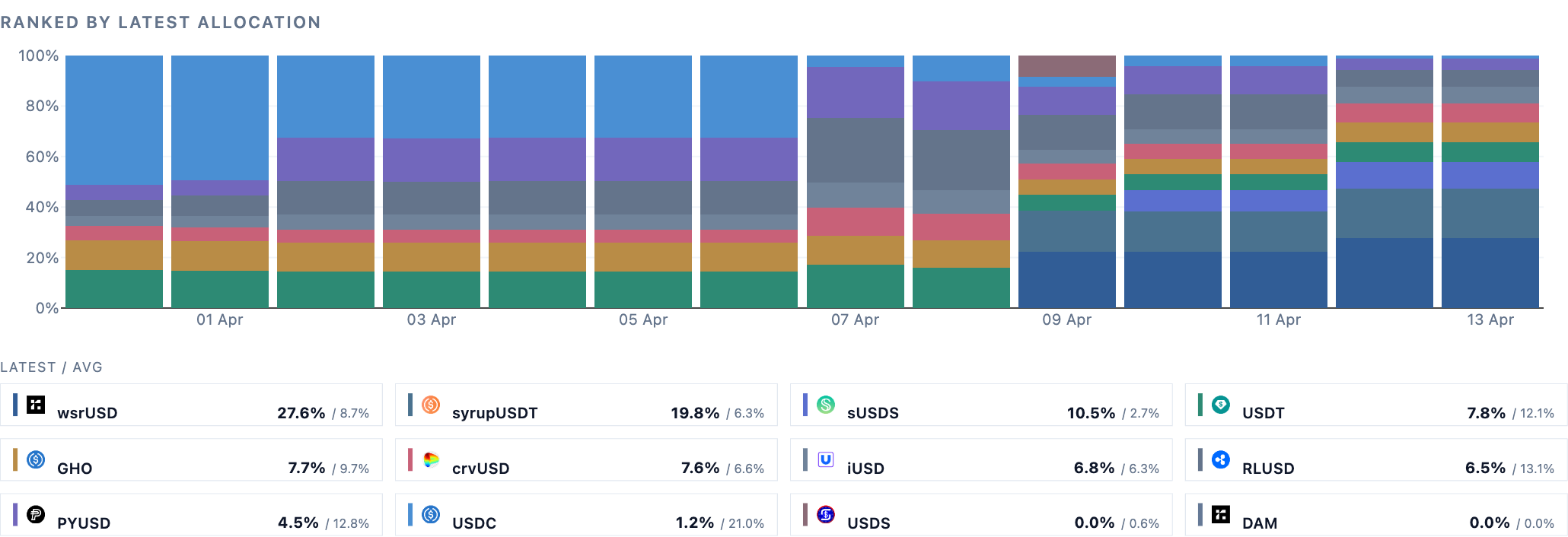
Task: Click the 09 Apr stacked bar
Action: tap(1067, 182)
